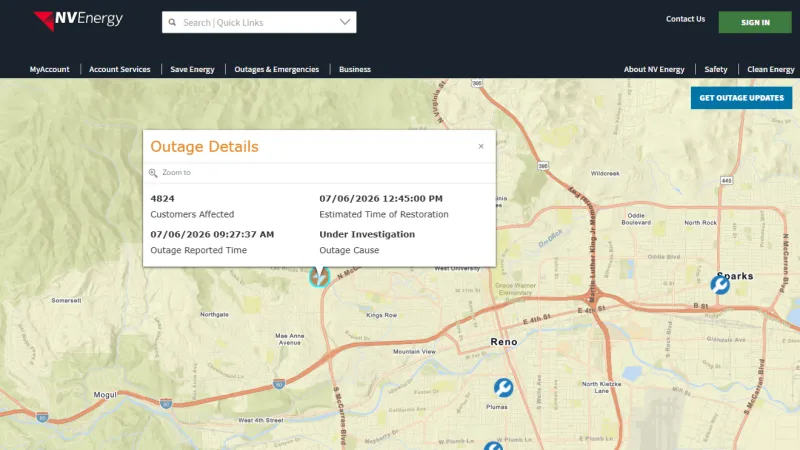
Task: Open the About NV Energy menu
Action: tap(654, 69)
